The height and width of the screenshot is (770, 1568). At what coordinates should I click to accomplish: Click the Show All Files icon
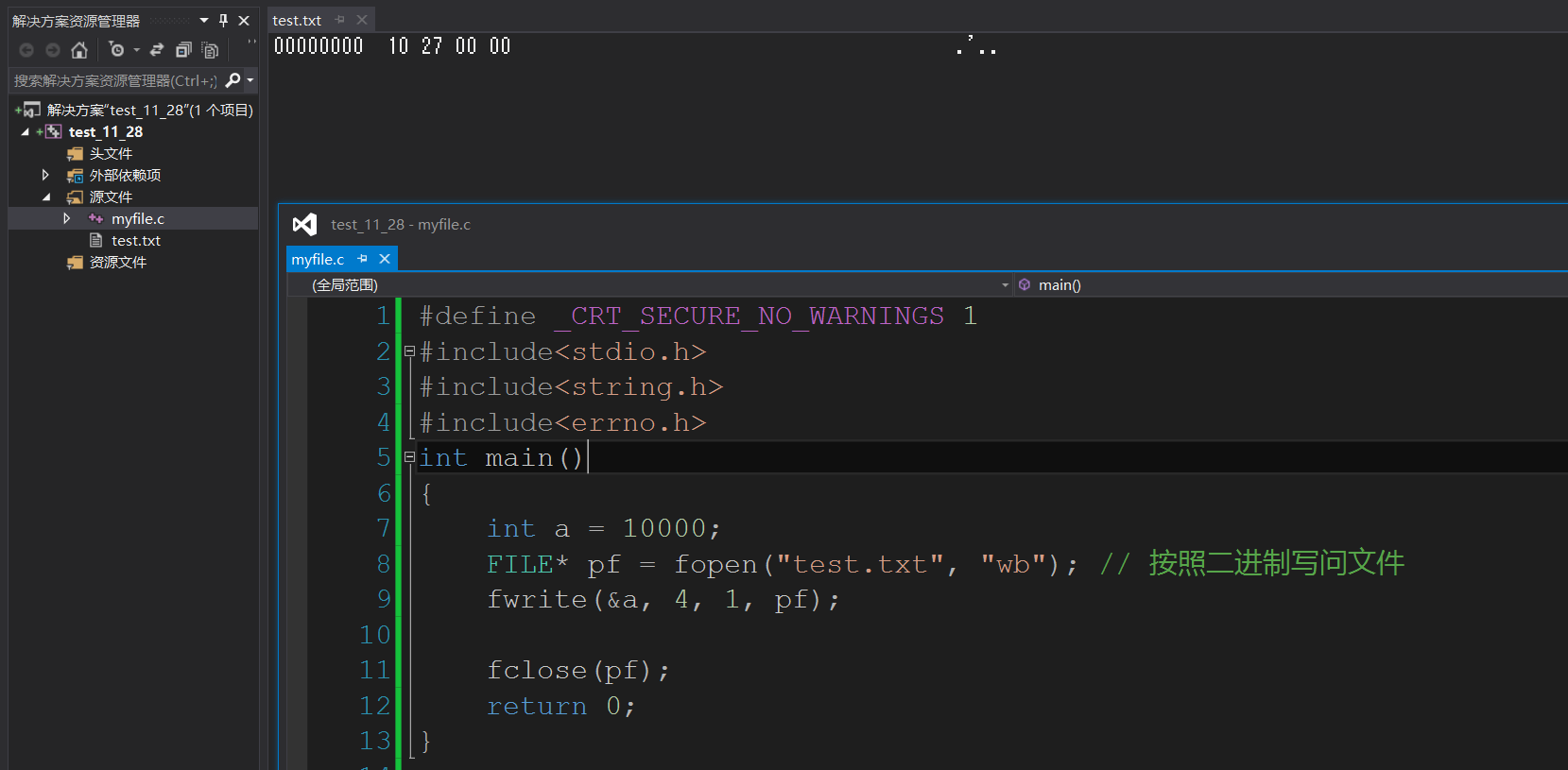(x=210, y=50)
